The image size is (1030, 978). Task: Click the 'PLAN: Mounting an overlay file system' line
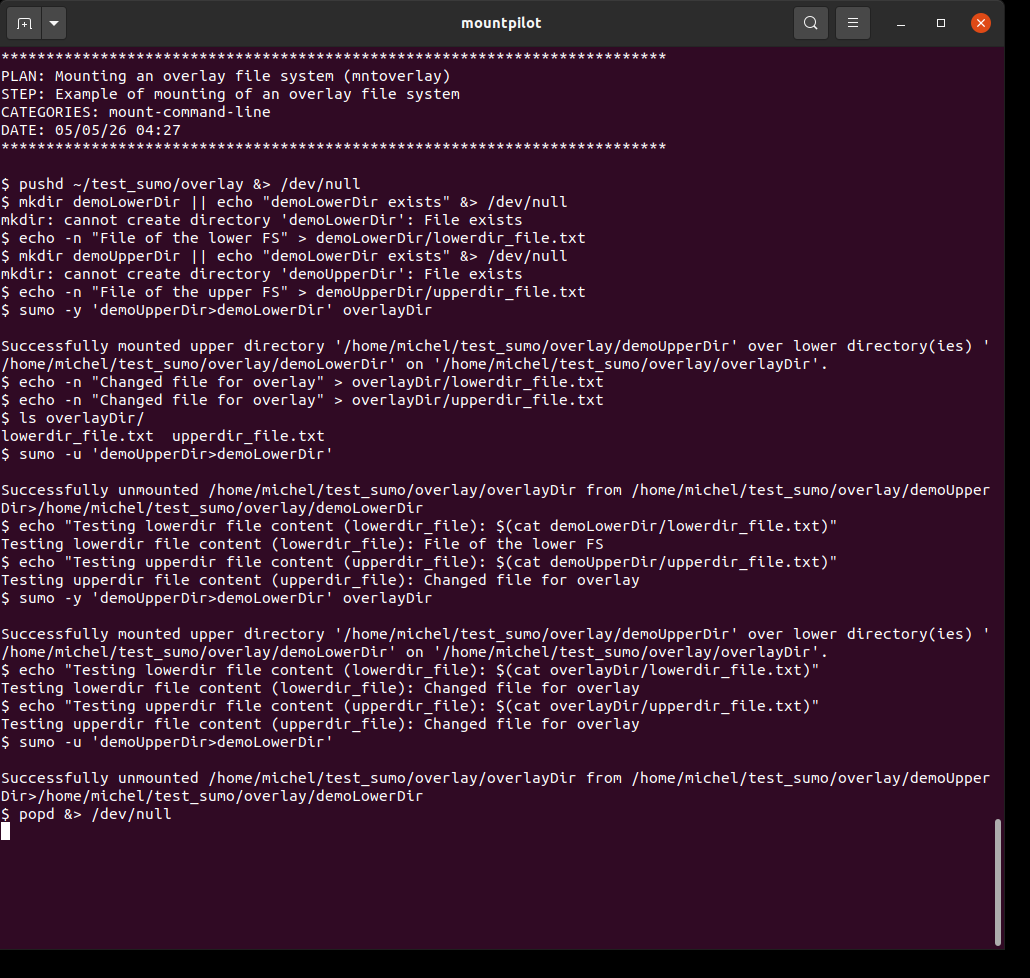coord(226,76)
